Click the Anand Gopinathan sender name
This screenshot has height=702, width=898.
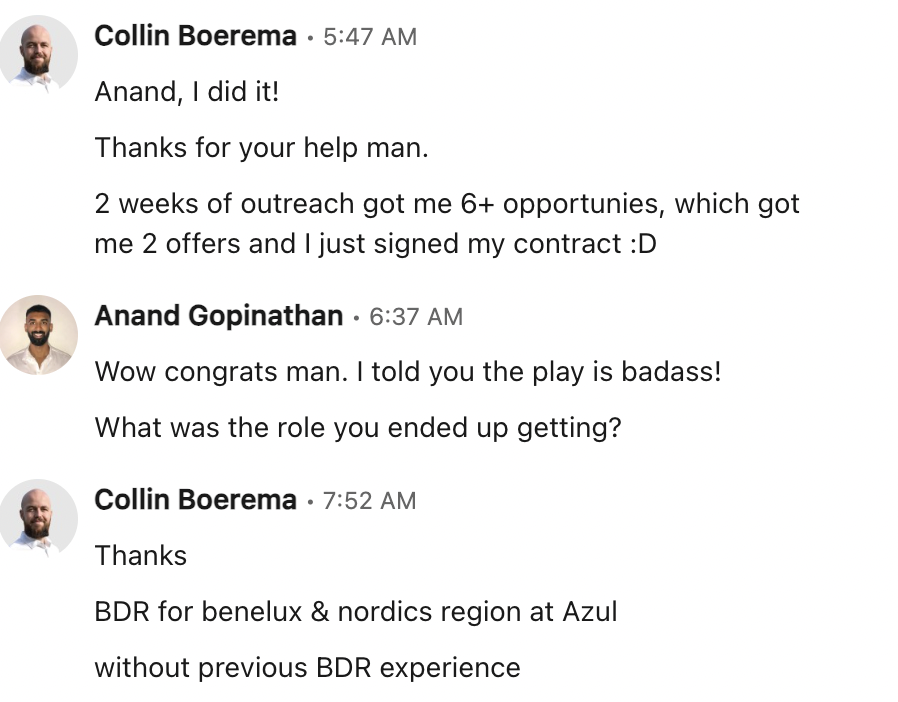pos(218,316)
